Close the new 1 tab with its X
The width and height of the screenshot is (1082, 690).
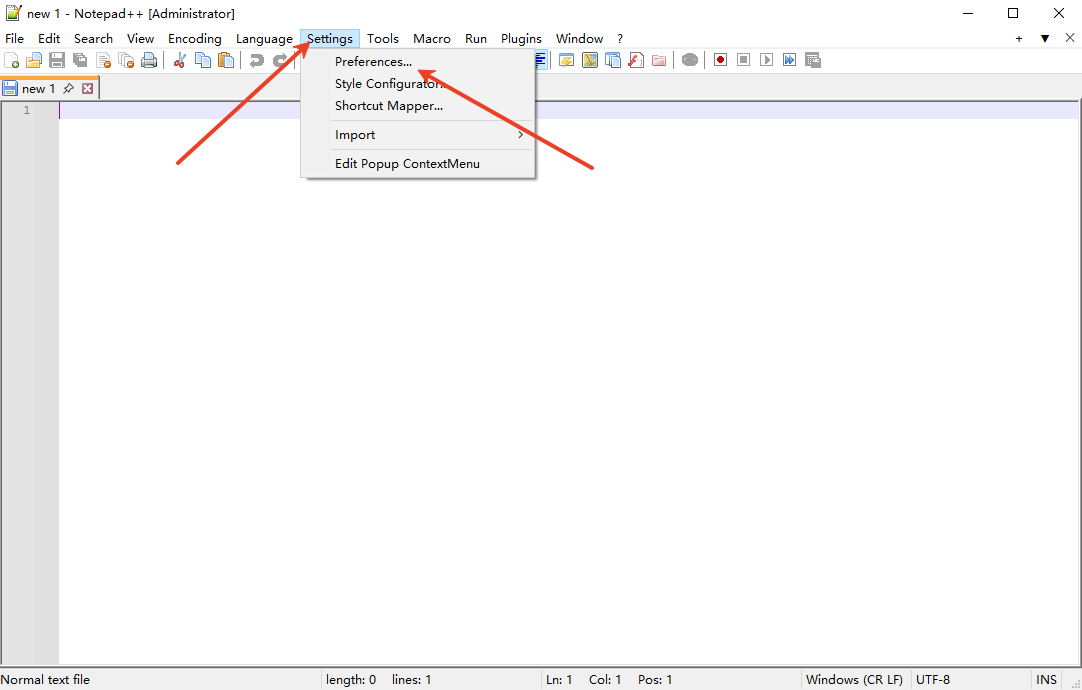tap(87, 89)
